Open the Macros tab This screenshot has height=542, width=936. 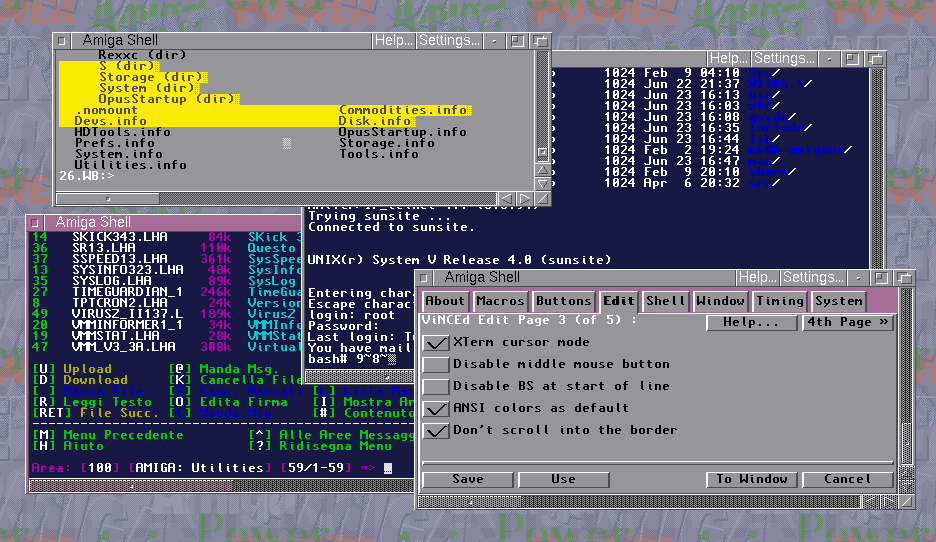500,301
